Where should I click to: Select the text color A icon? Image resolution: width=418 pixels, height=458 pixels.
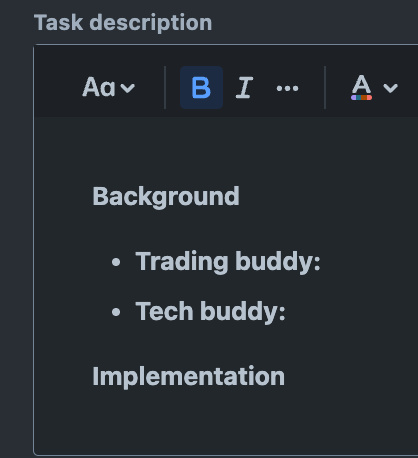point(361,87)
